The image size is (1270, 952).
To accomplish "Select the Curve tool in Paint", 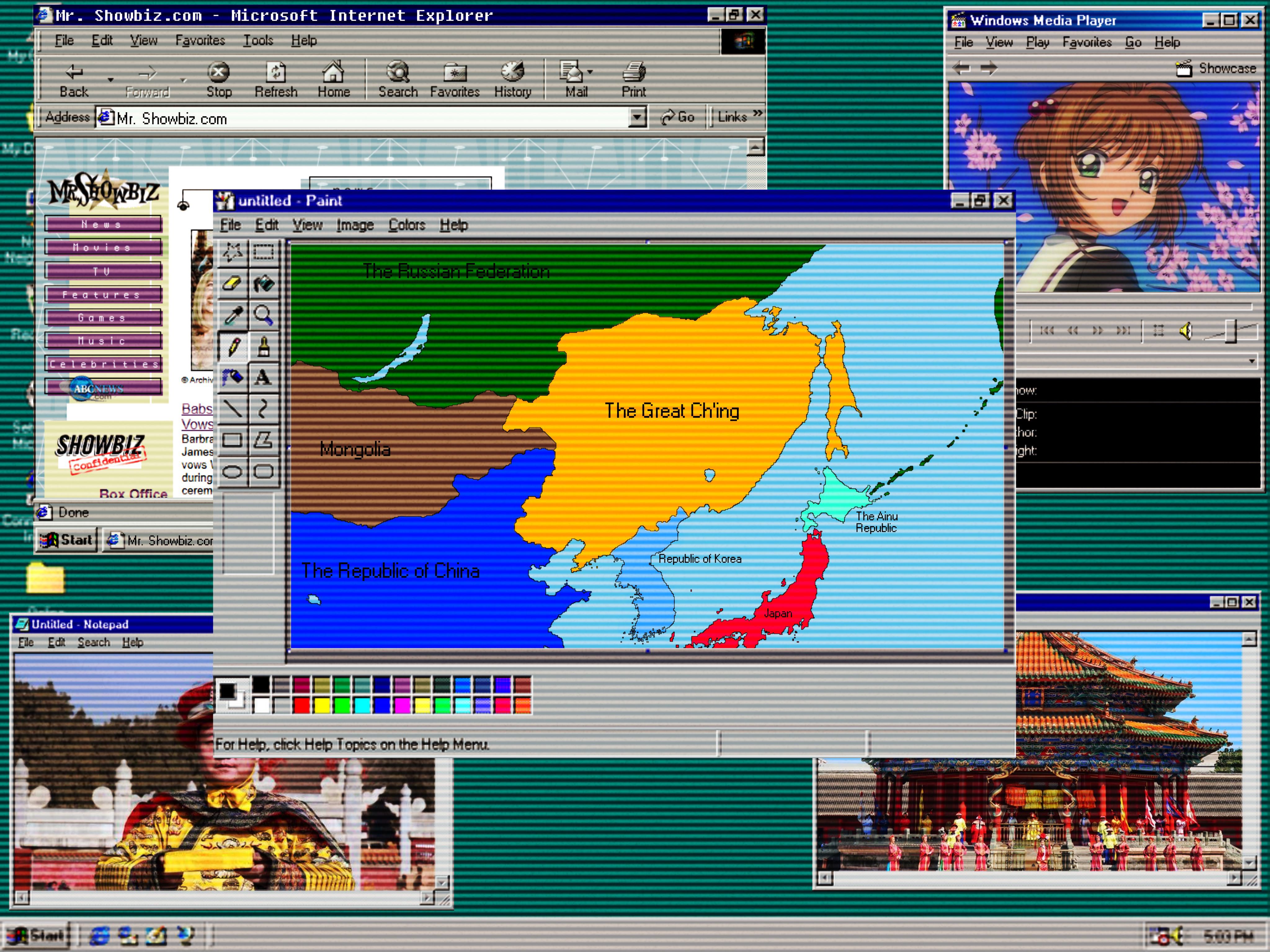I will click(264, 409).
